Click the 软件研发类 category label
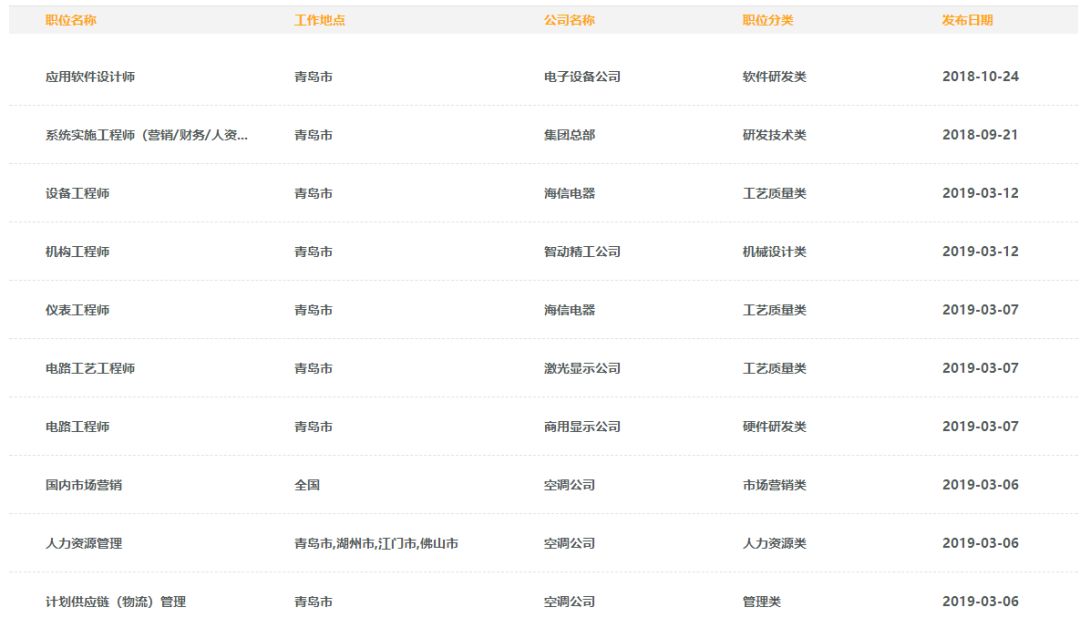1080x628 pixels. click(772, 75)
